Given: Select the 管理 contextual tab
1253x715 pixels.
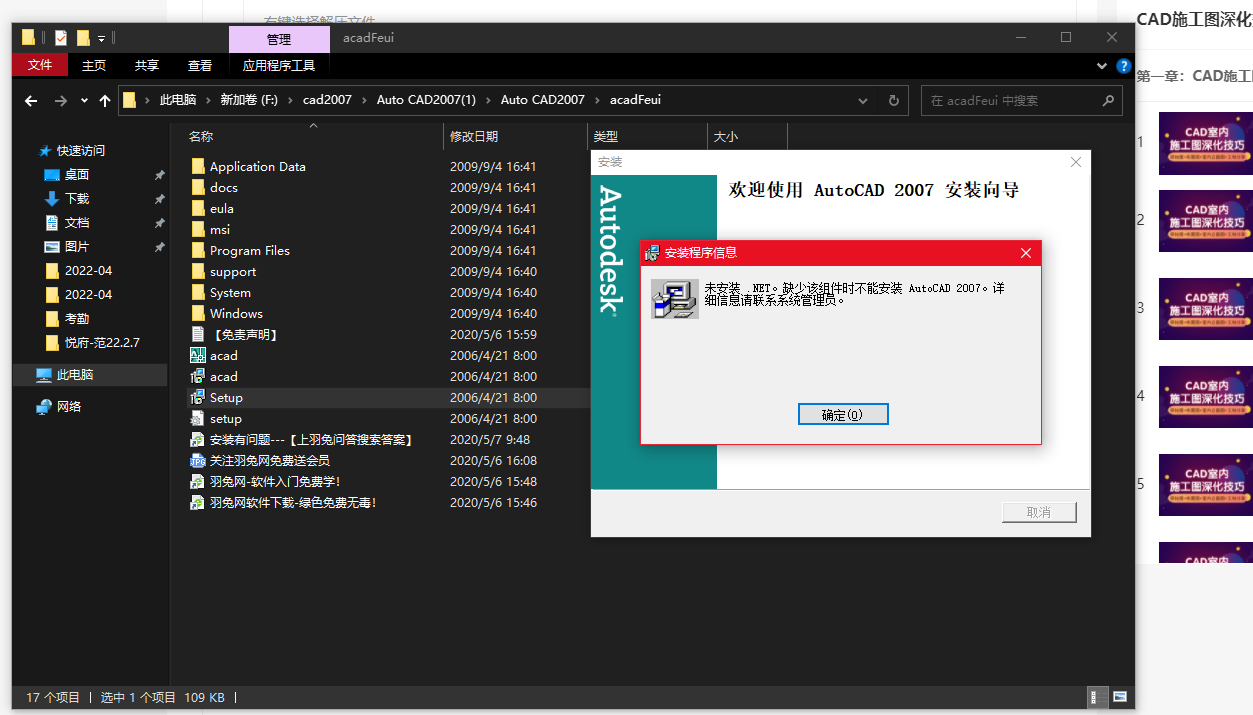Looking at the screenshot, I should (x=279, y=39).
